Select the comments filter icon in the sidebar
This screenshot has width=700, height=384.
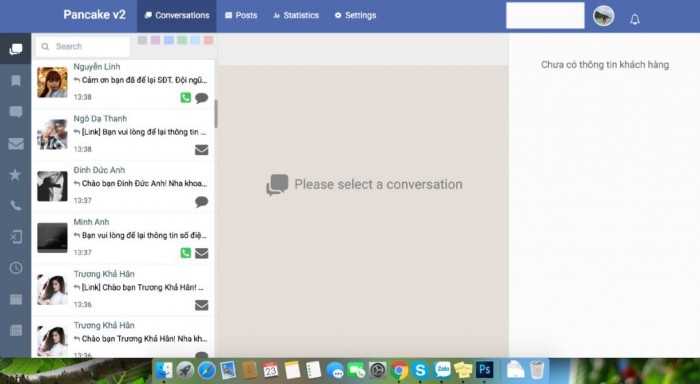pos(16,112)
